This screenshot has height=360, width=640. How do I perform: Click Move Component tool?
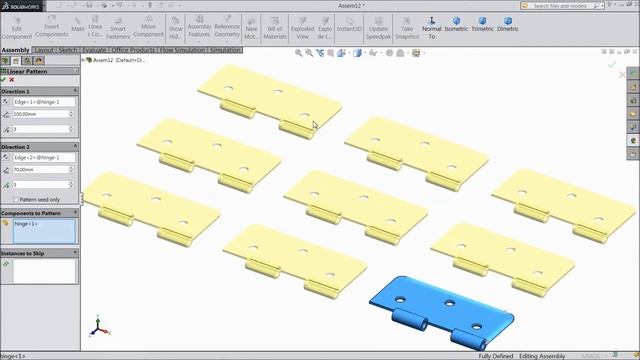point(148,27)
